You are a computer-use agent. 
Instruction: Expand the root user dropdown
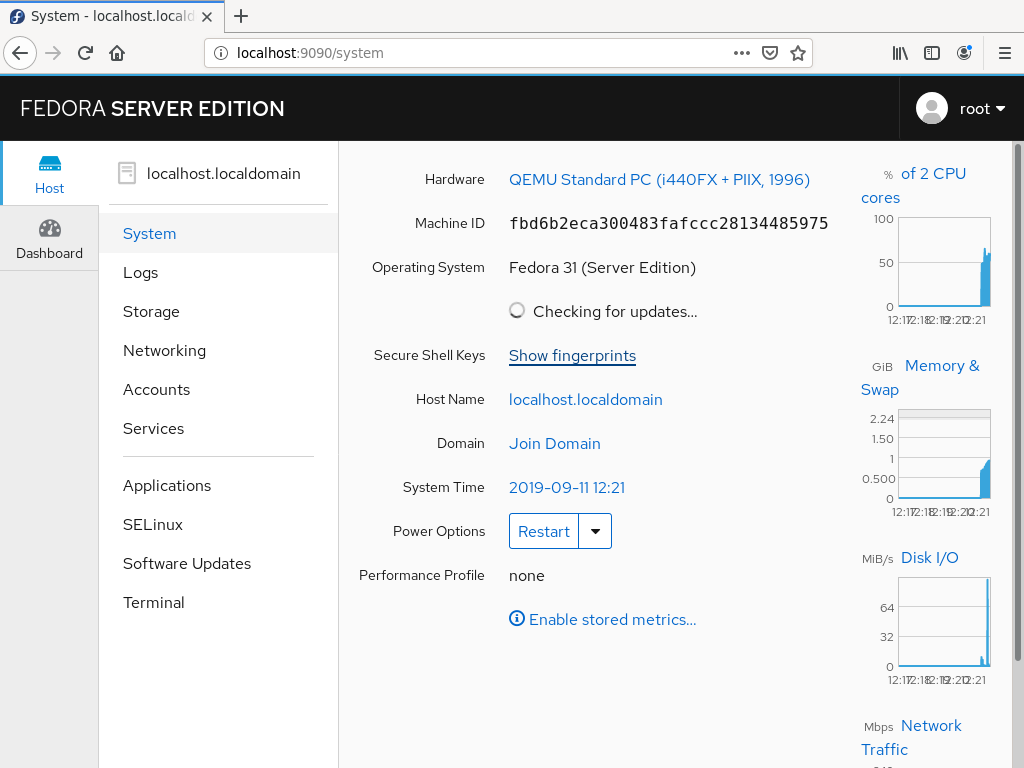[x=983, y=109]
